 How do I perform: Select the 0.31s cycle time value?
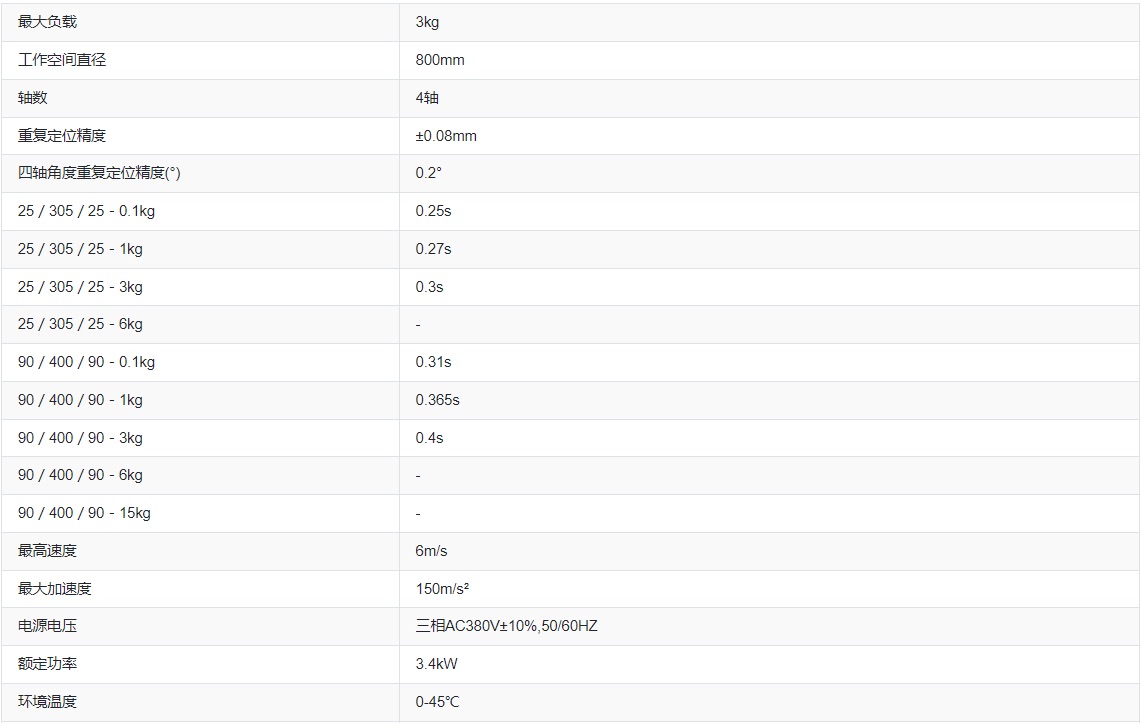click(434, 362)
